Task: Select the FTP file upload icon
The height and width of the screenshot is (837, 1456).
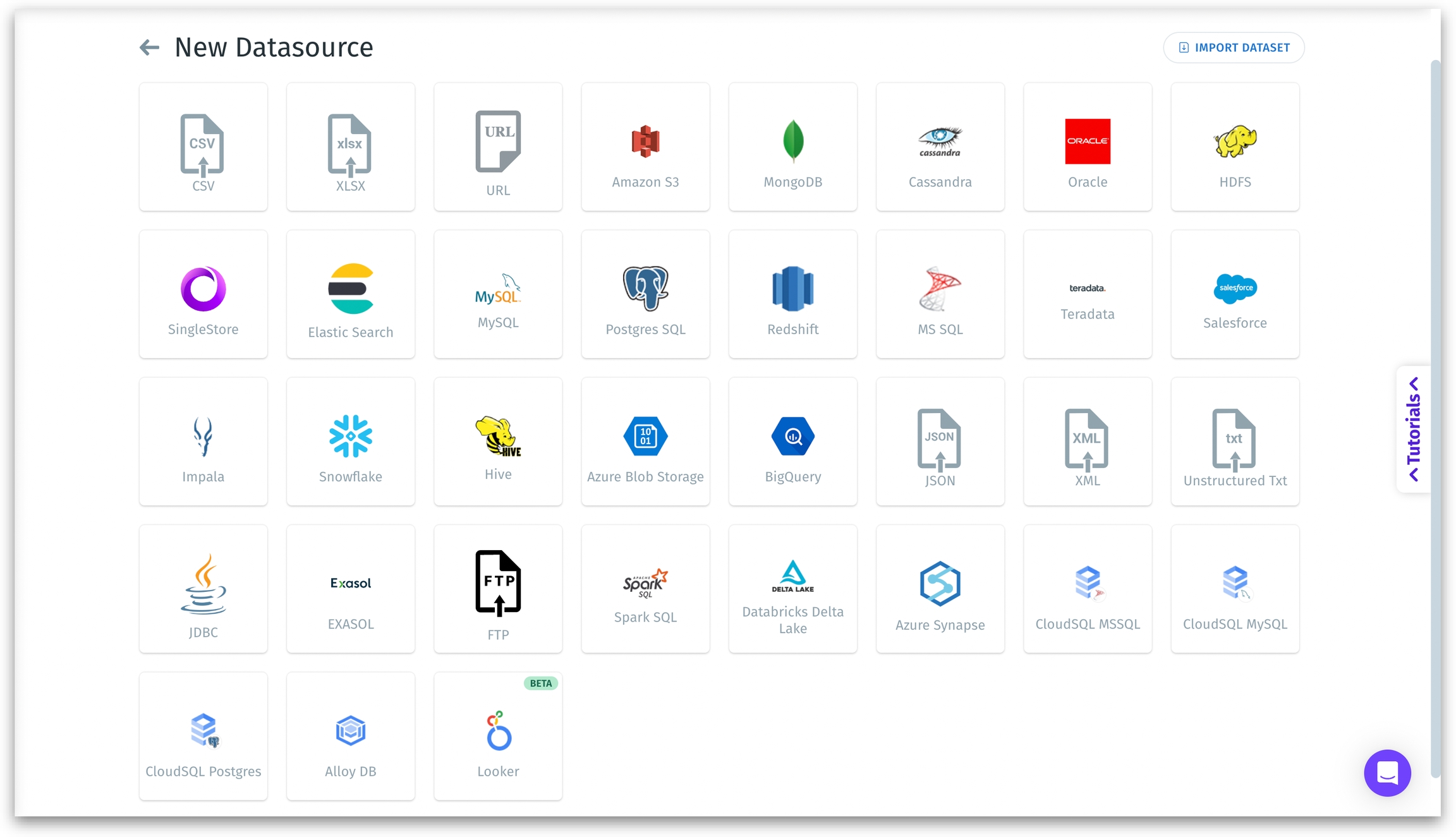Action: [498, 582]
